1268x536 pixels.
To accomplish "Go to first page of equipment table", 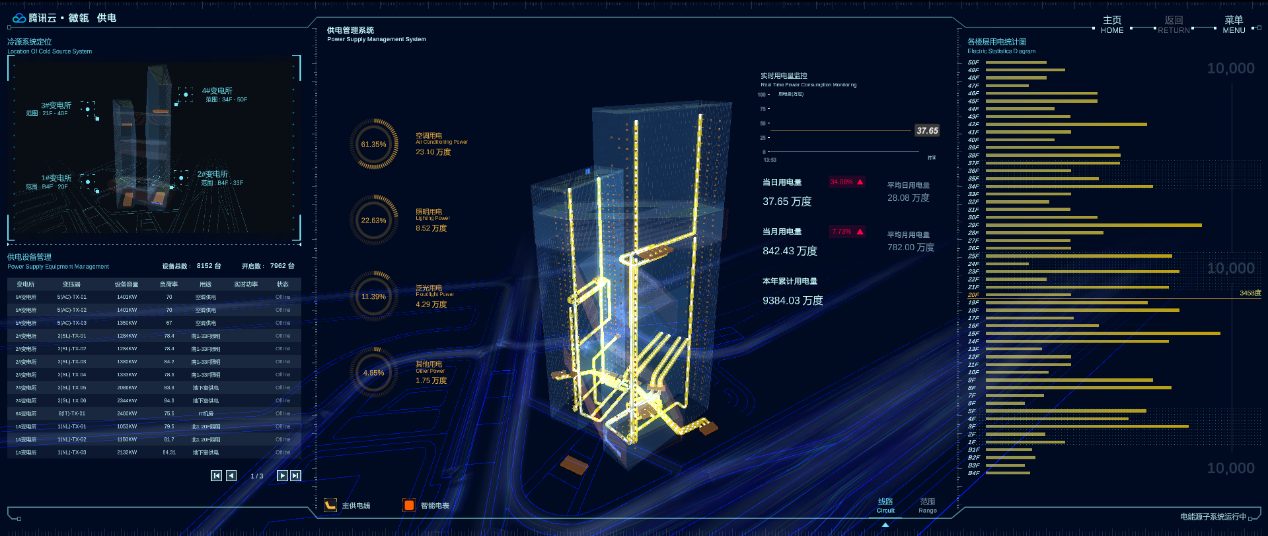I will (x=216, y=476).
